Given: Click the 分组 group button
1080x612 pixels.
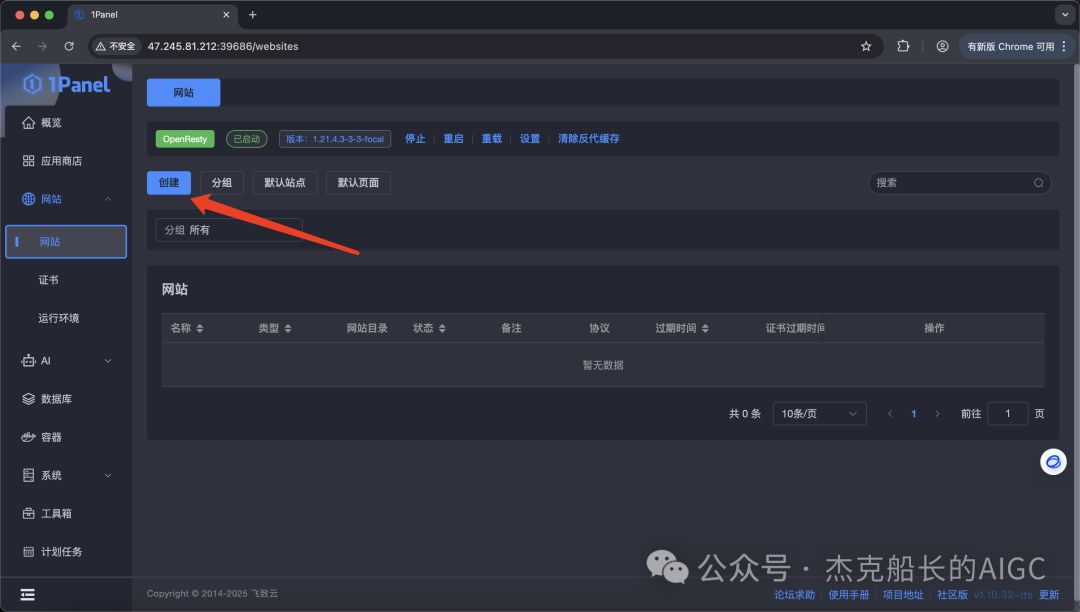Looking at the screenshot, I should [222, 182].
